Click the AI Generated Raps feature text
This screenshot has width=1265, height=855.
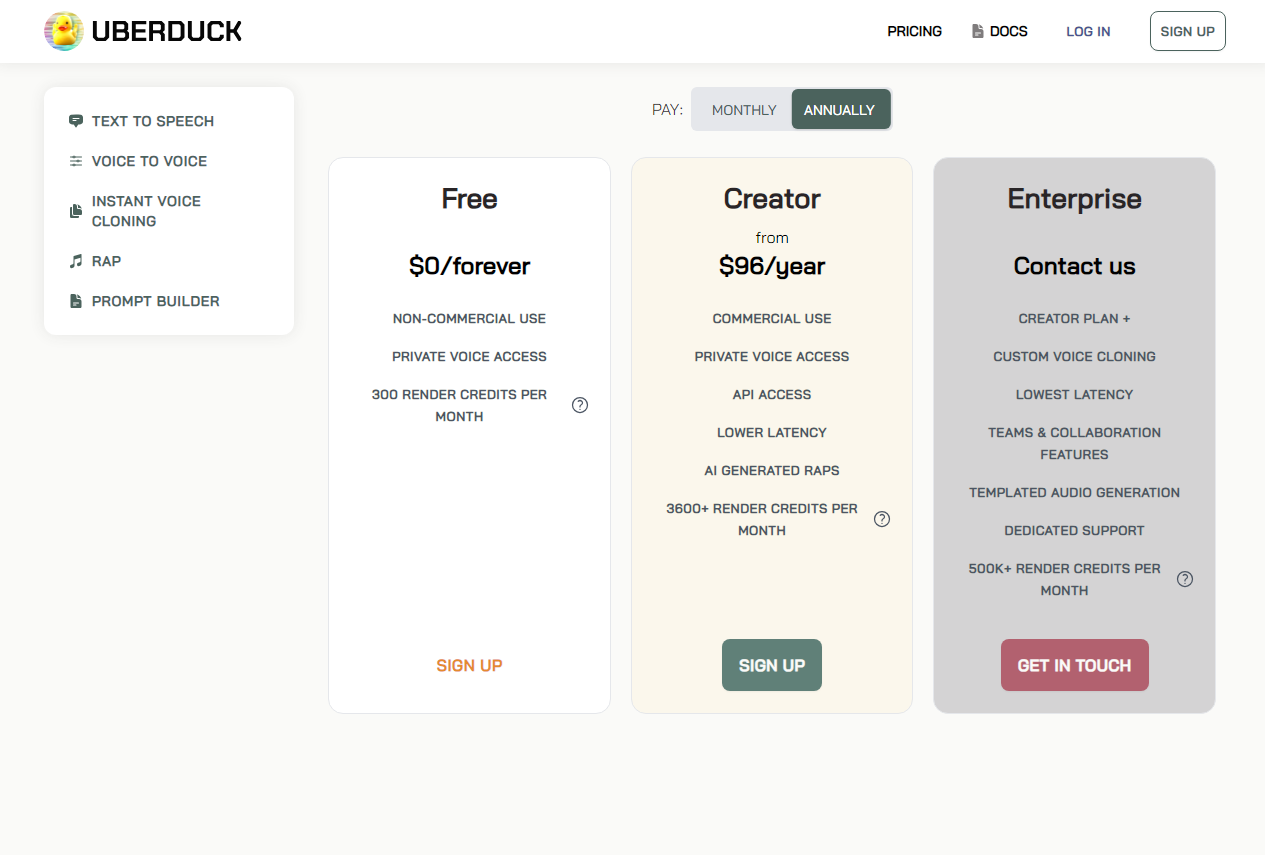pyautogui.click(x=772, y=471)
